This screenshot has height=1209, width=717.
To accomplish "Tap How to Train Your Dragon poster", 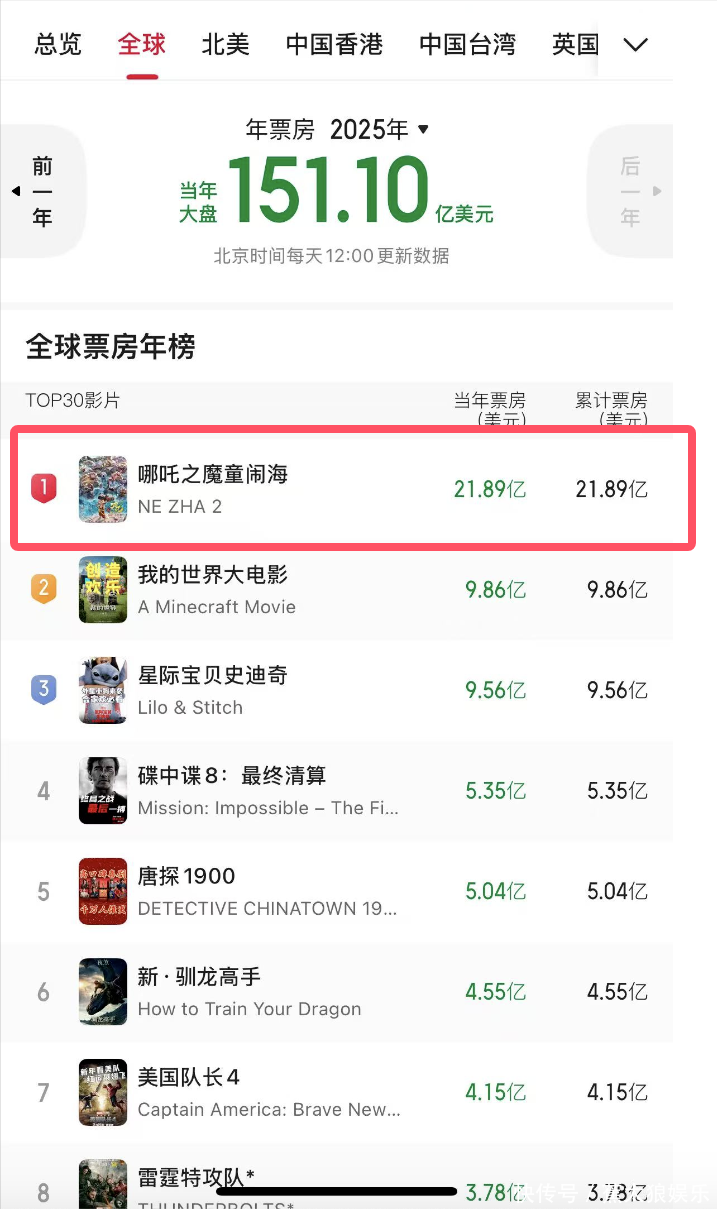I will point(103,992).
